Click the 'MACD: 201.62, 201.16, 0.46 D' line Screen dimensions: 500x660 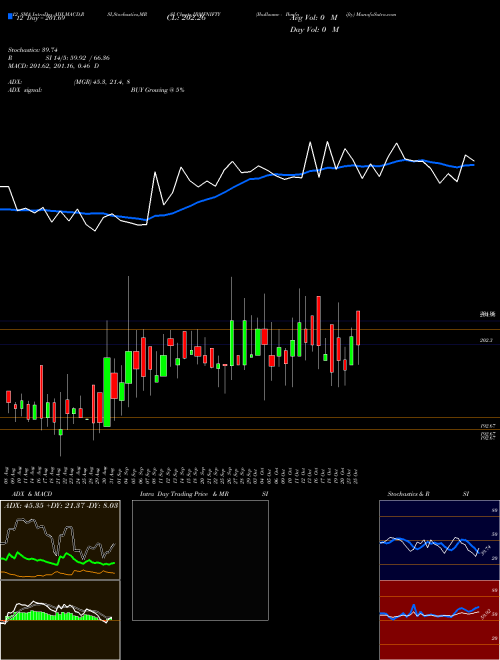53,66
